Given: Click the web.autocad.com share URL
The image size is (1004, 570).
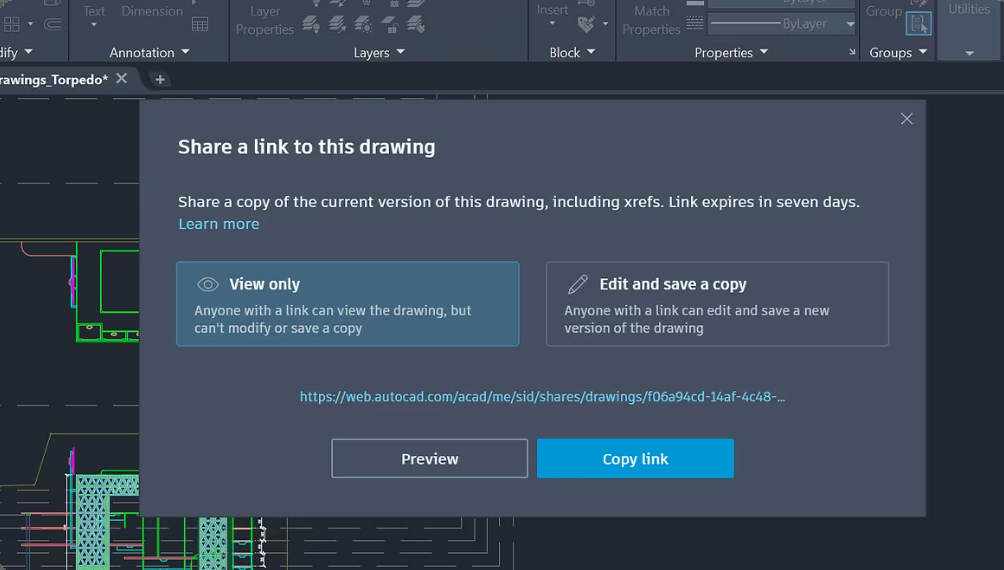Looking at the screenshot, I should click(x=542, y=396).
